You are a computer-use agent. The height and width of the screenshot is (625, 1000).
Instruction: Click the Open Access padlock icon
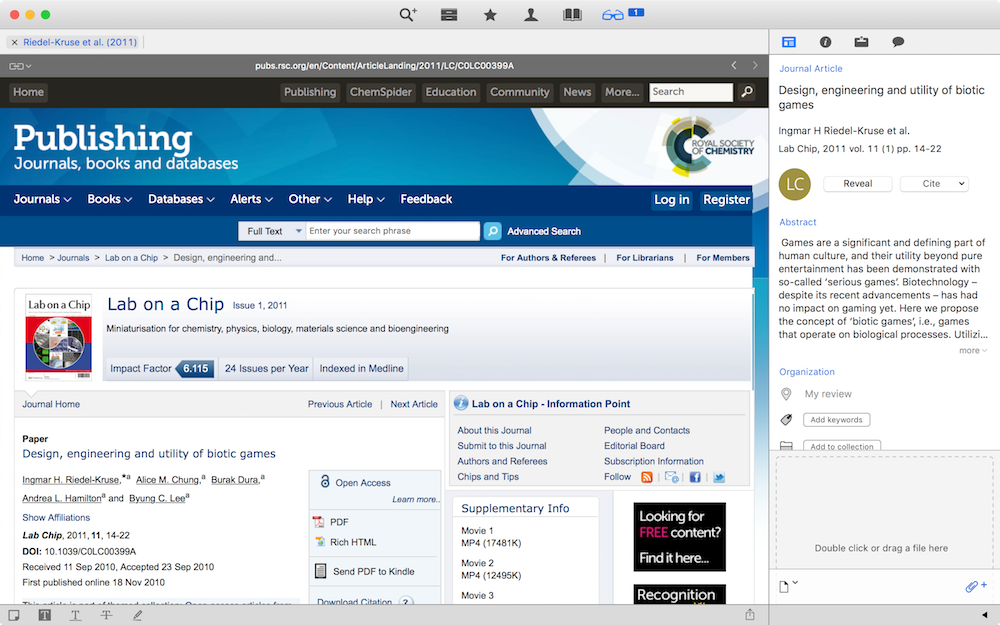[325, 482]
